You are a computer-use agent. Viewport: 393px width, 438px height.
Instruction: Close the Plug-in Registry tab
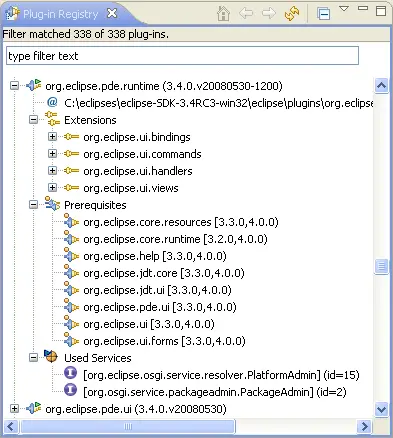[x=112, y=13]
